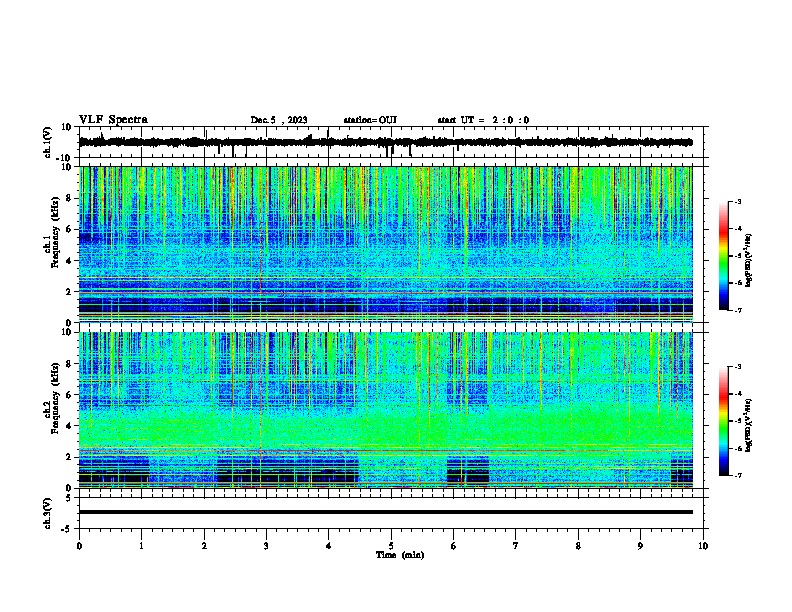Click the flat ch.3 voltage trace
This screenshot has height=612, width=792.
[385, 512]
